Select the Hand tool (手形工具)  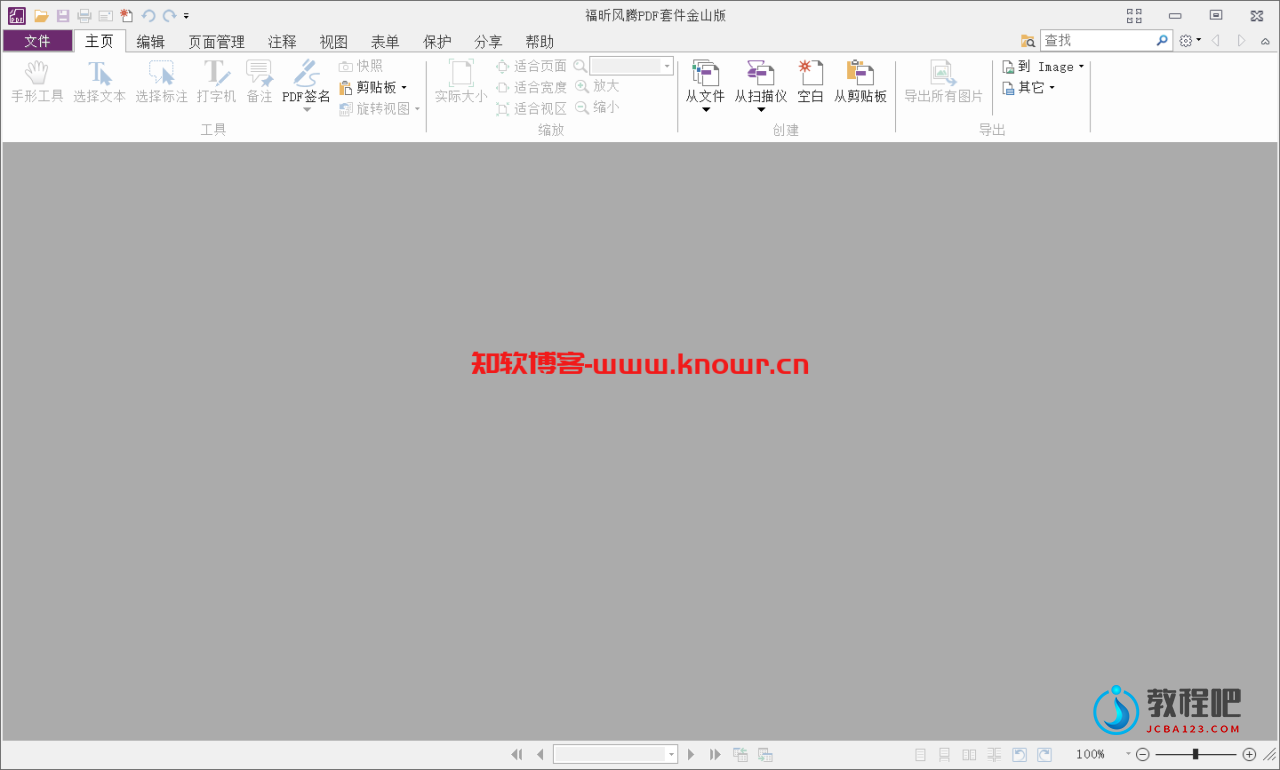coord(37,82)
